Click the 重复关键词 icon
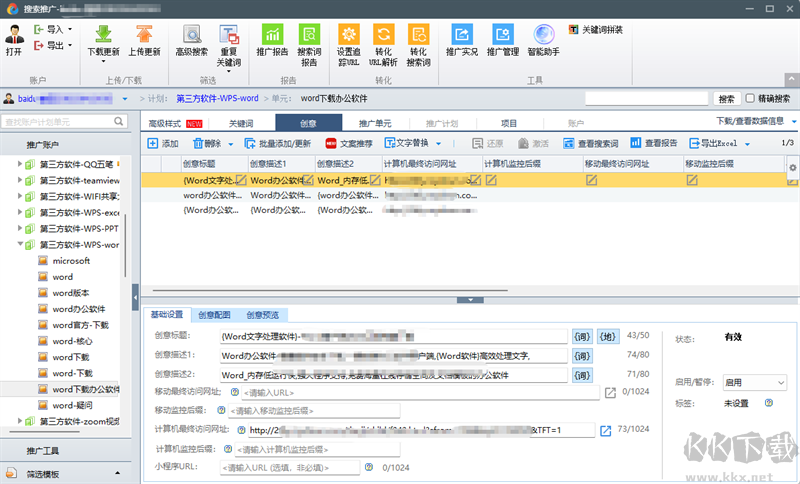 [229, 34]
